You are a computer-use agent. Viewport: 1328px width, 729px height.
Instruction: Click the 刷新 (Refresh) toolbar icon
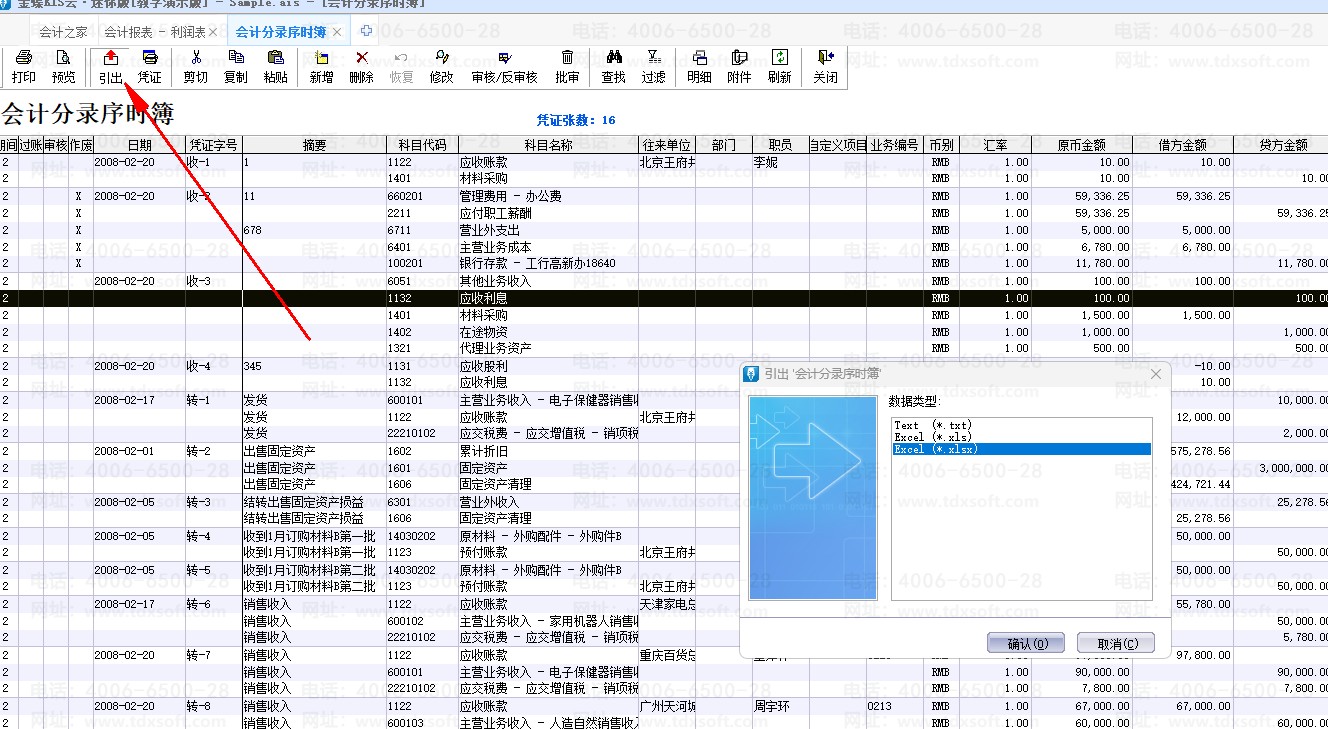tap(779, 66)
